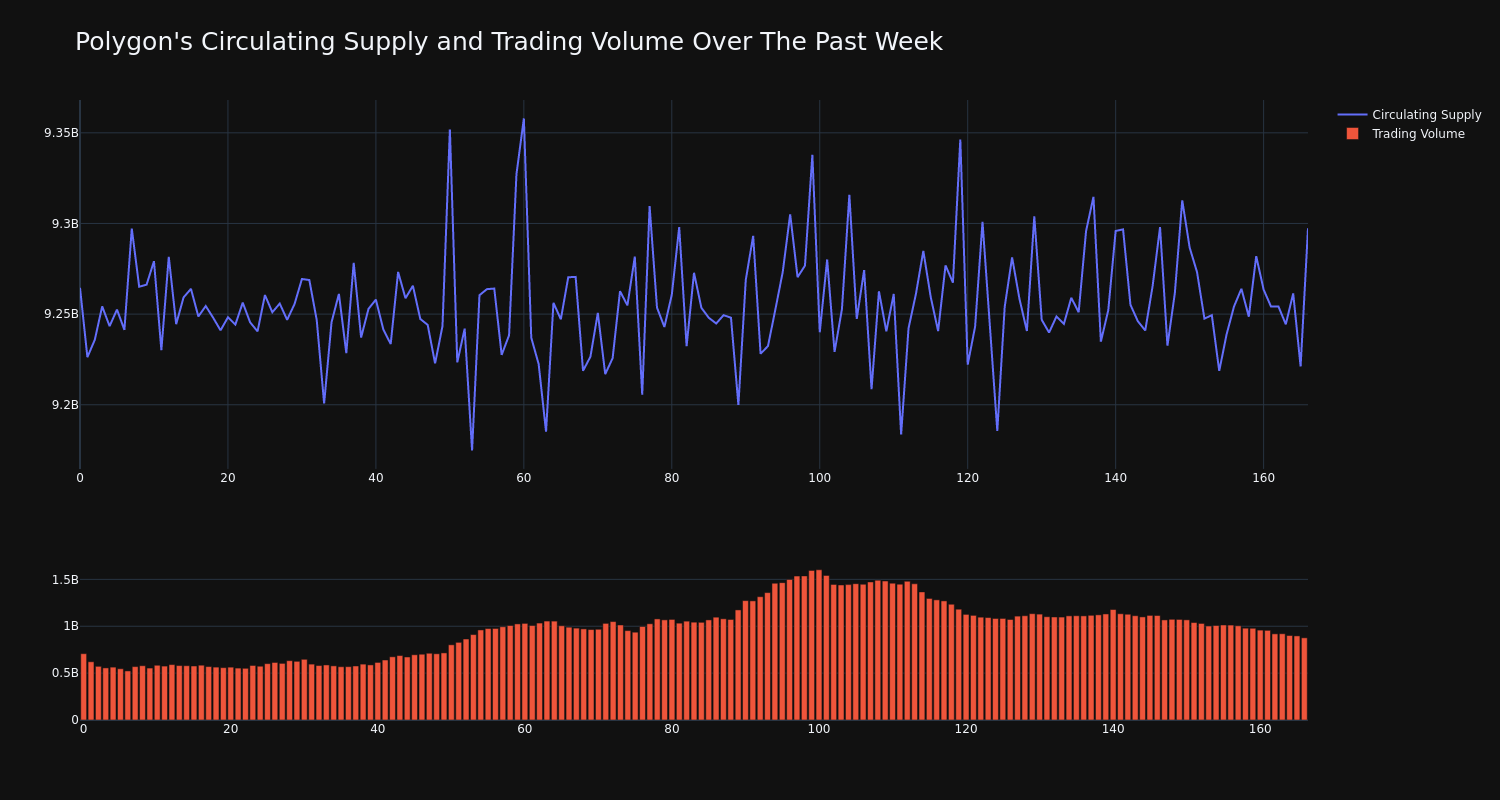Click the supply line low point near x=53
1500x800 pixels.
click(472, 449)
